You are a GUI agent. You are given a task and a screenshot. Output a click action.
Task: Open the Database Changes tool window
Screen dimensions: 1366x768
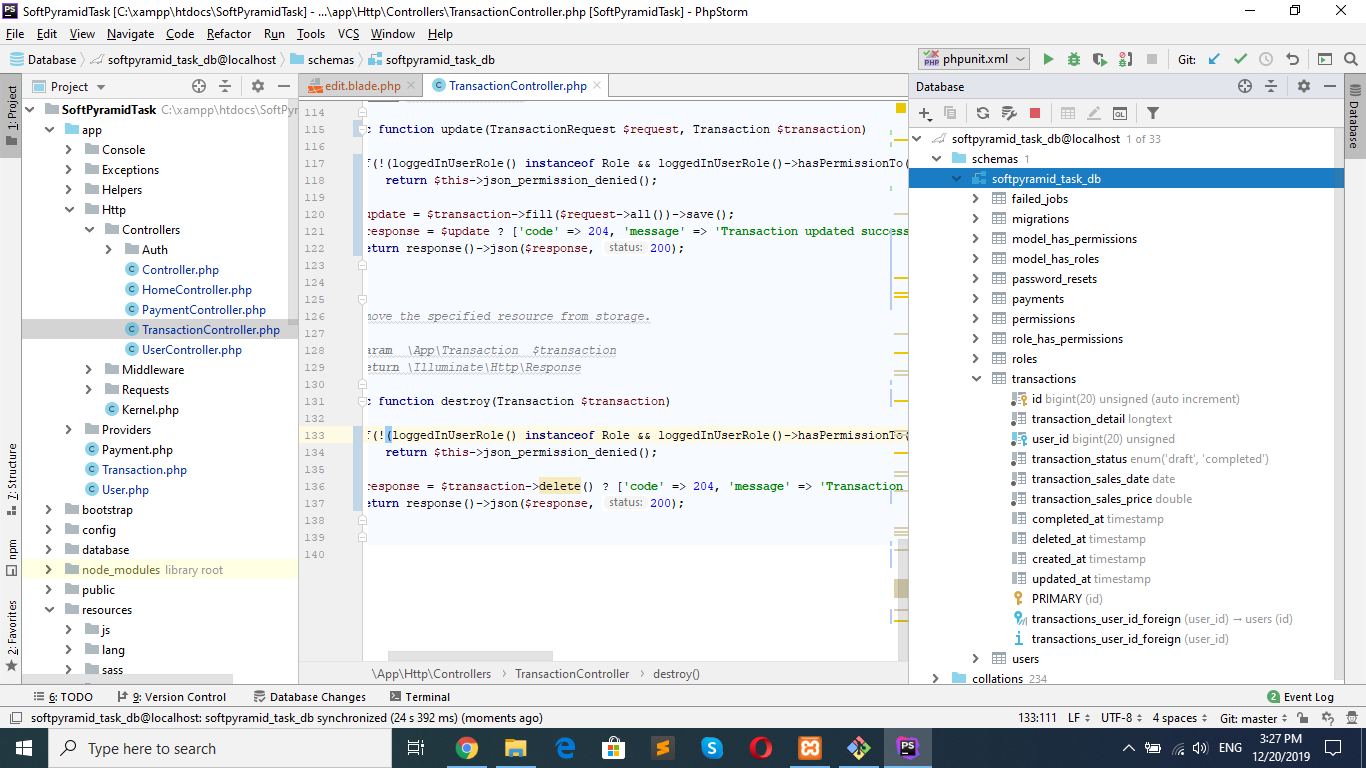[x=310, y=697]
